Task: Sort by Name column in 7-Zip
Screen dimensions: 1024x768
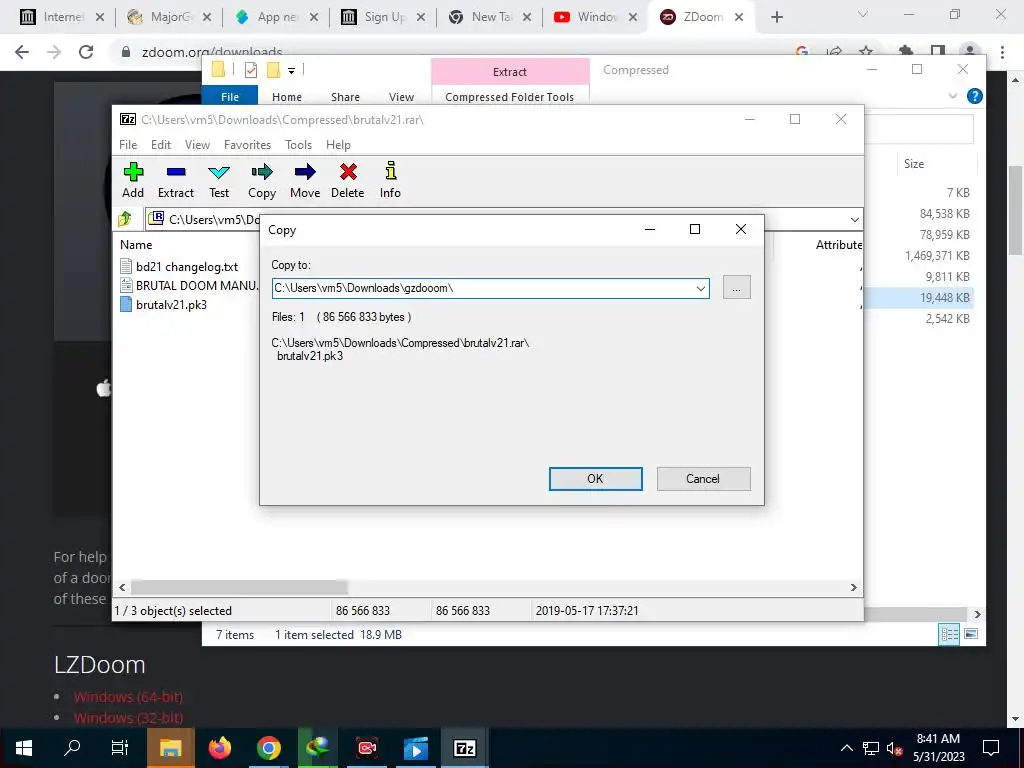Action: 136,245
